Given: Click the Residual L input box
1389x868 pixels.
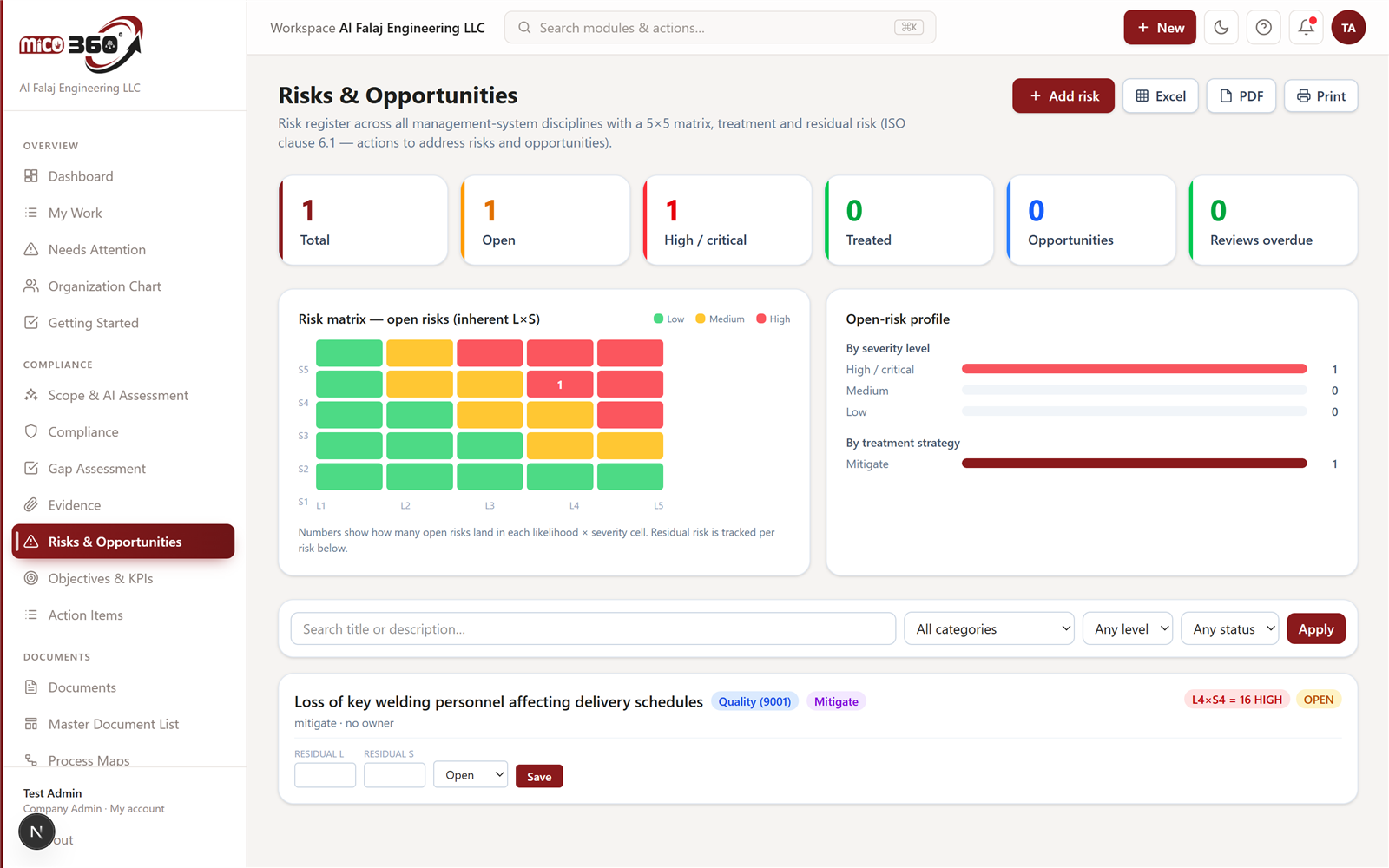Looking at the screenshot, I should 325,775.
